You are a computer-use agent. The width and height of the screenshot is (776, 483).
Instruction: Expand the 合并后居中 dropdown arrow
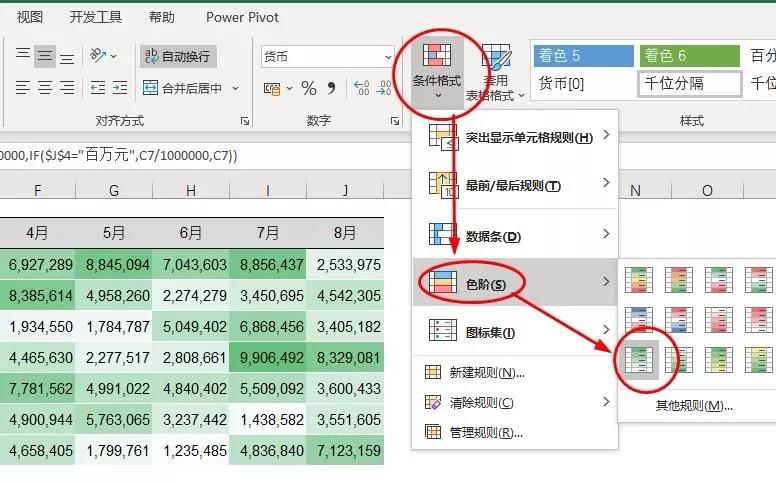pos(236,88)
